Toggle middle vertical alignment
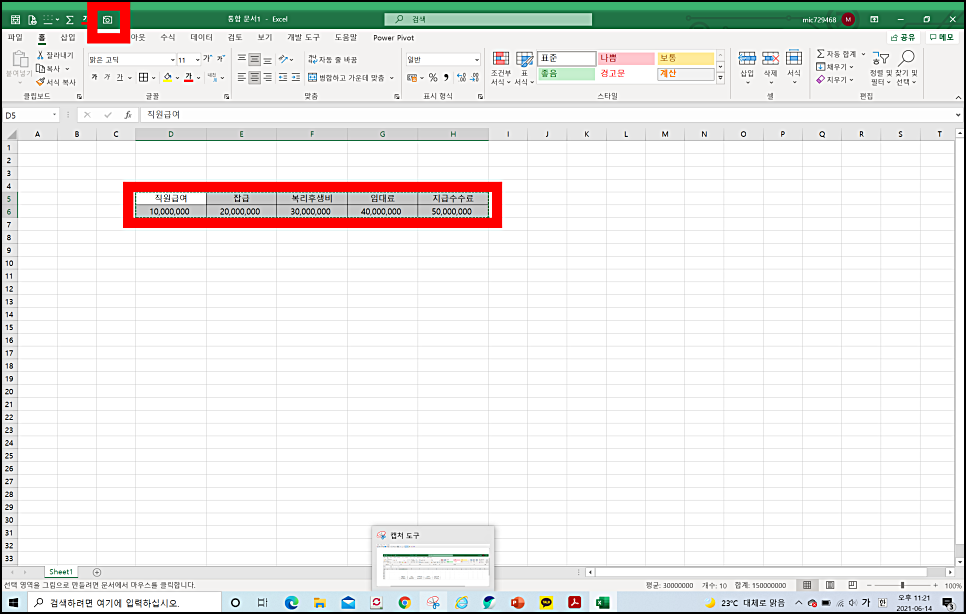 (254, 60)
